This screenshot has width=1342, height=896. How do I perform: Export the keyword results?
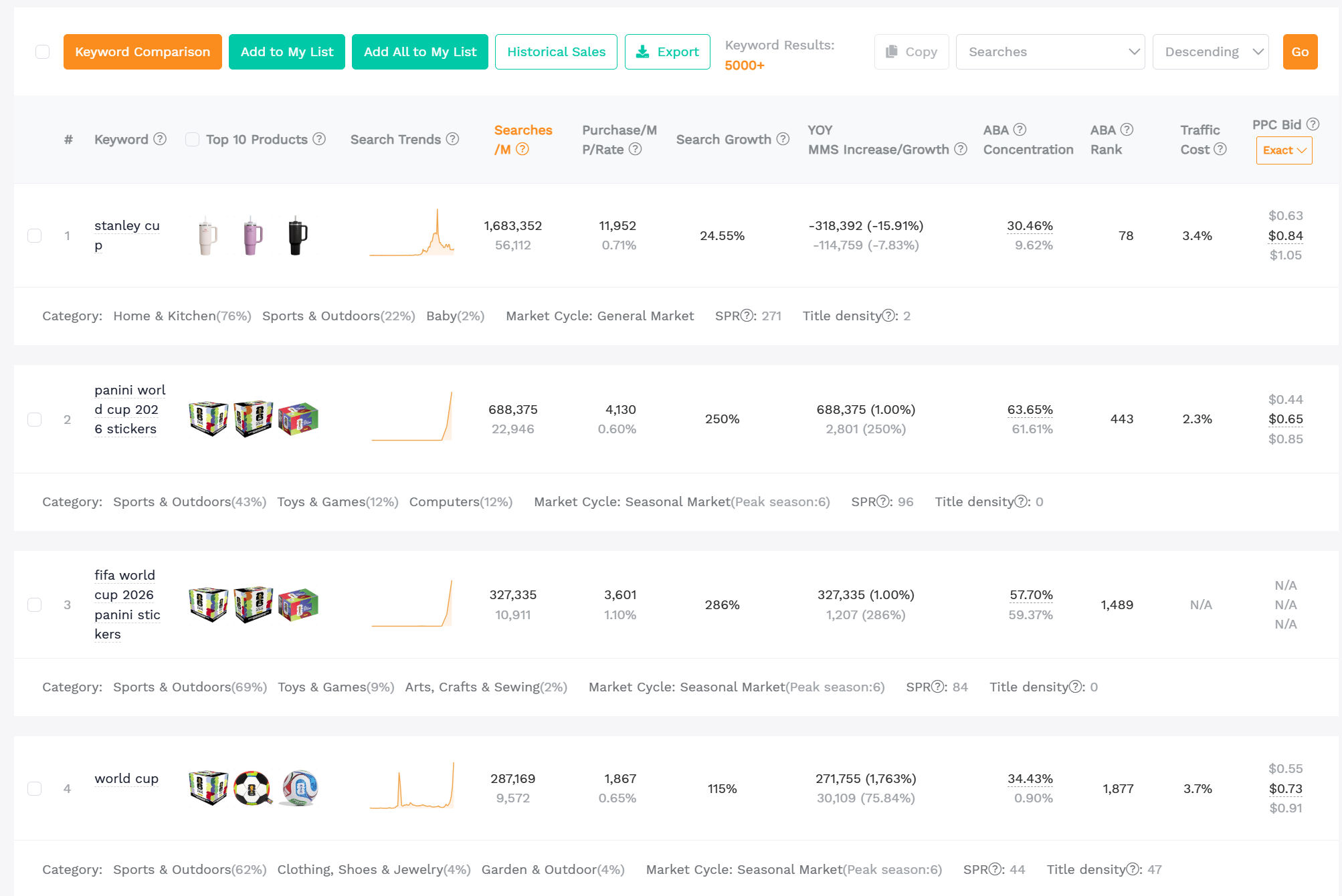667,51
